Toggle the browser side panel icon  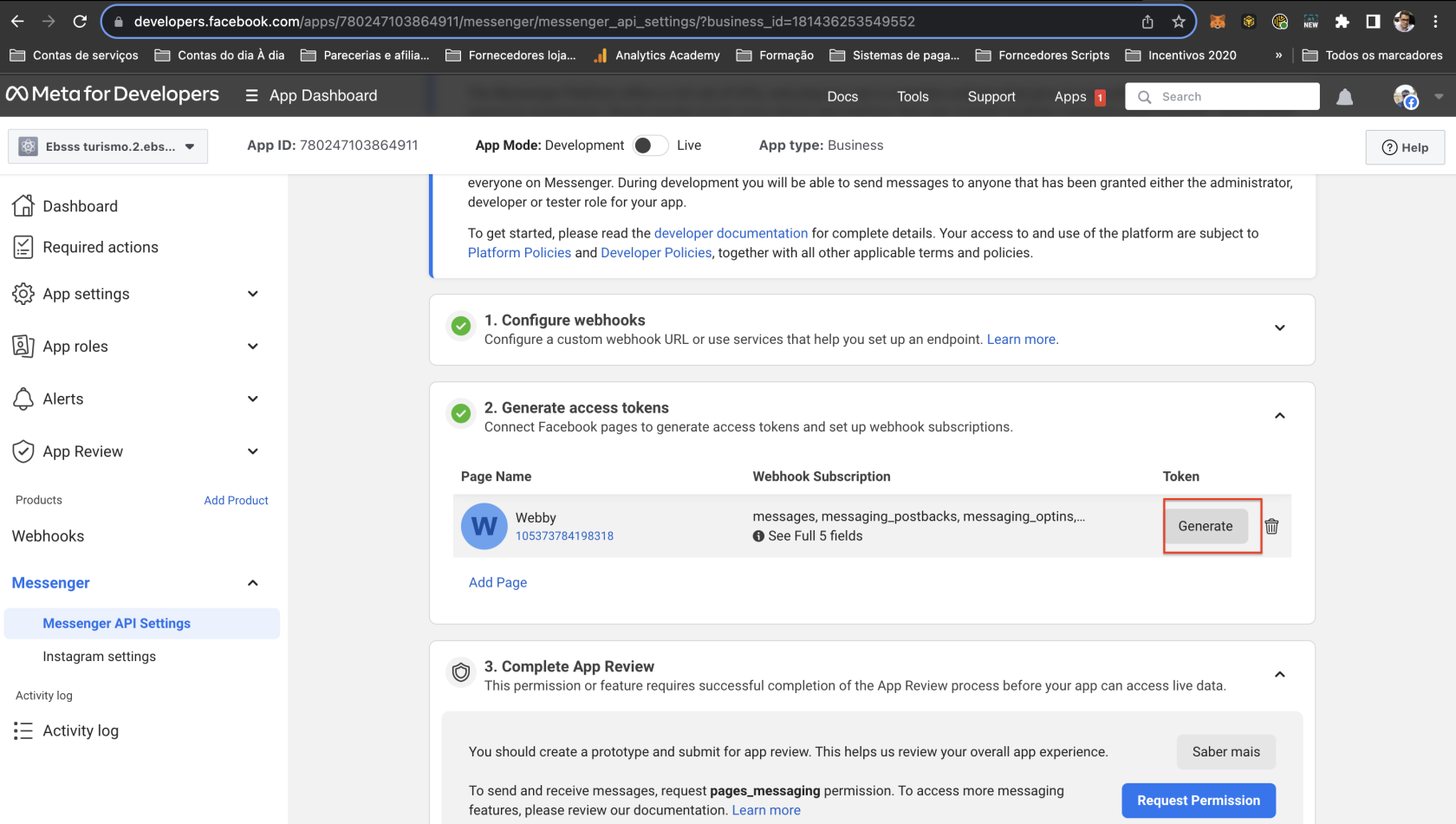coord(1373,22)
